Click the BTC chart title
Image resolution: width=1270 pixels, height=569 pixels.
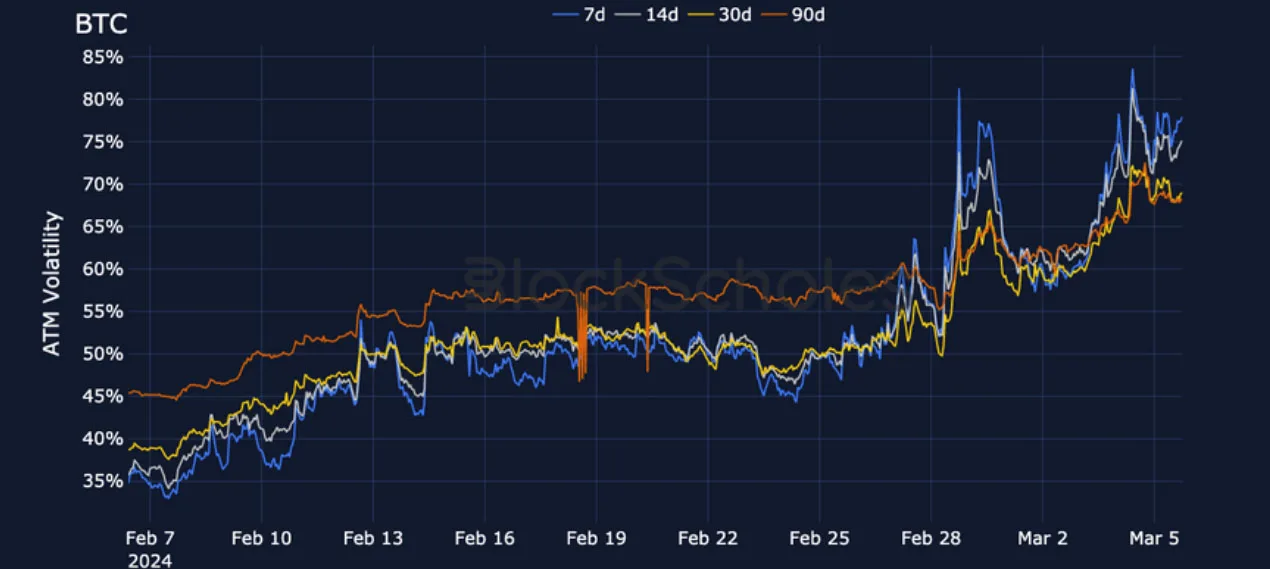point(101,23)
